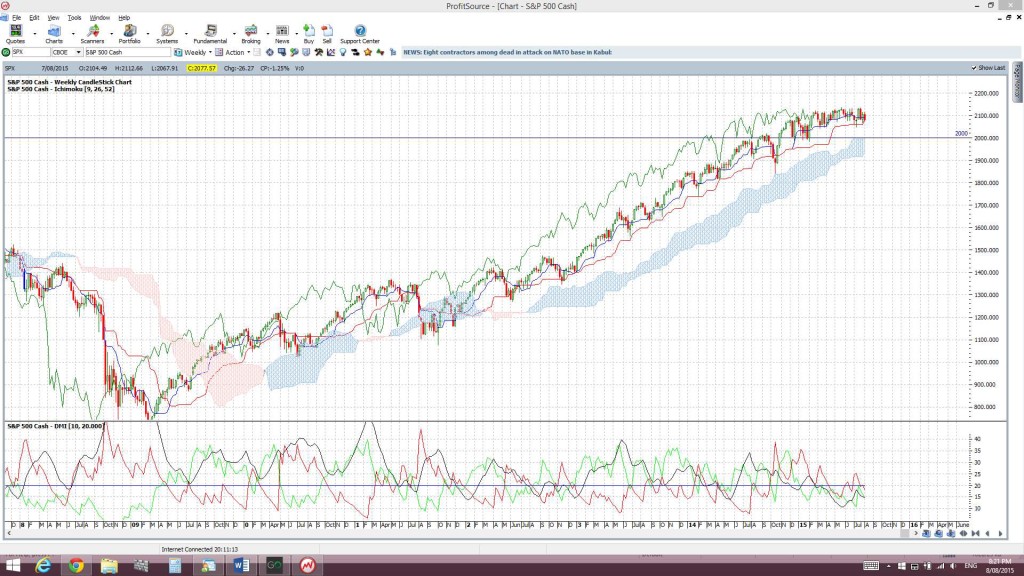Open the Portfolio tool
This screenshot has height=576, width=1024.
(x=129, y=33)
